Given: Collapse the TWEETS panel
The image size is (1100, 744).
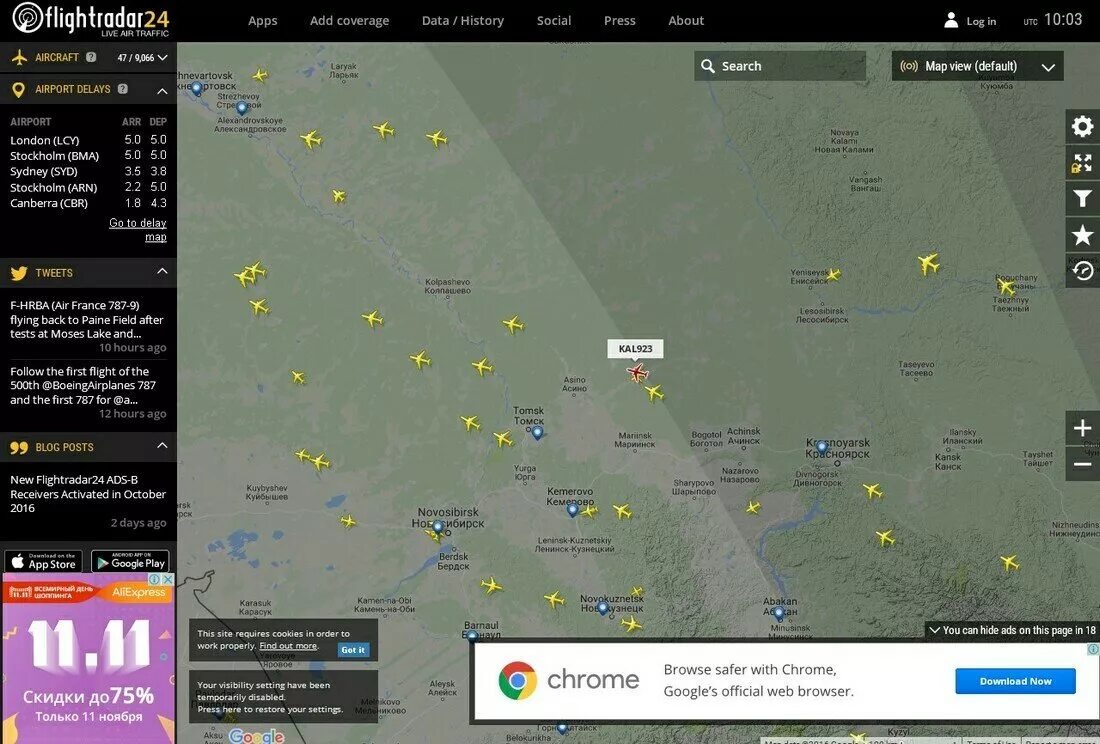Looking at the screenshot, I should tap(162, 271).
